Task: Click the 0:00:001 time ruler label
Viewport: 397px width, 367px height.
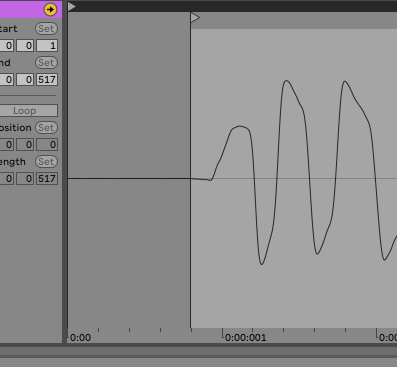Action: click(246, 338)
